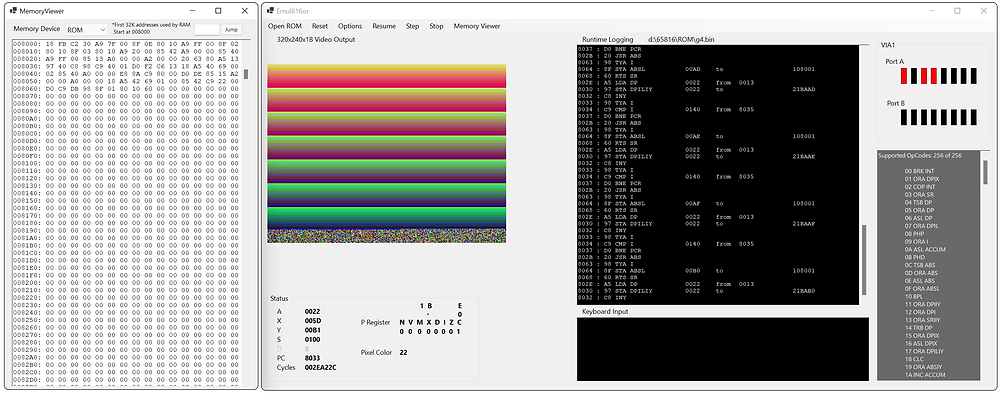Click the ROM path d:\65816\ROM\g4.bin
The image size is (1000, 394).
point(680,40)
